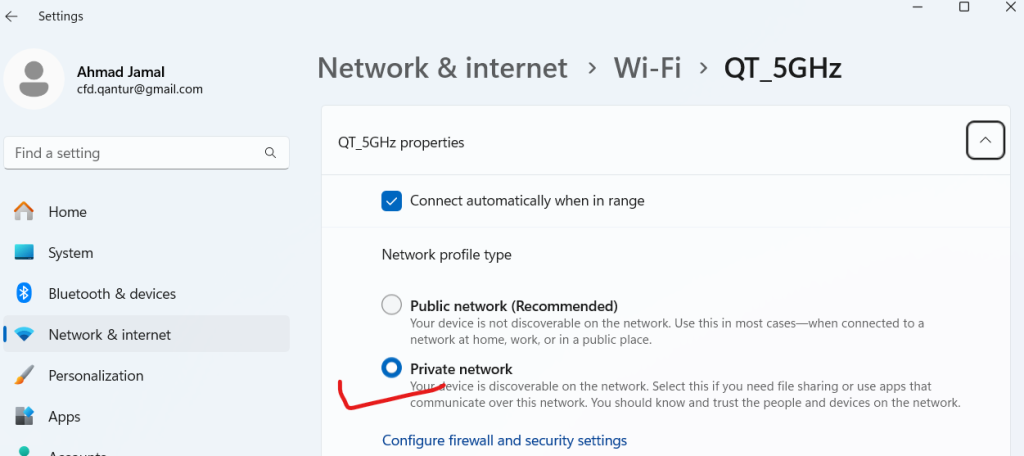Collapse the QT_5GHz properties section
This screenshot has height=456, width=1024.
(985, 142)
